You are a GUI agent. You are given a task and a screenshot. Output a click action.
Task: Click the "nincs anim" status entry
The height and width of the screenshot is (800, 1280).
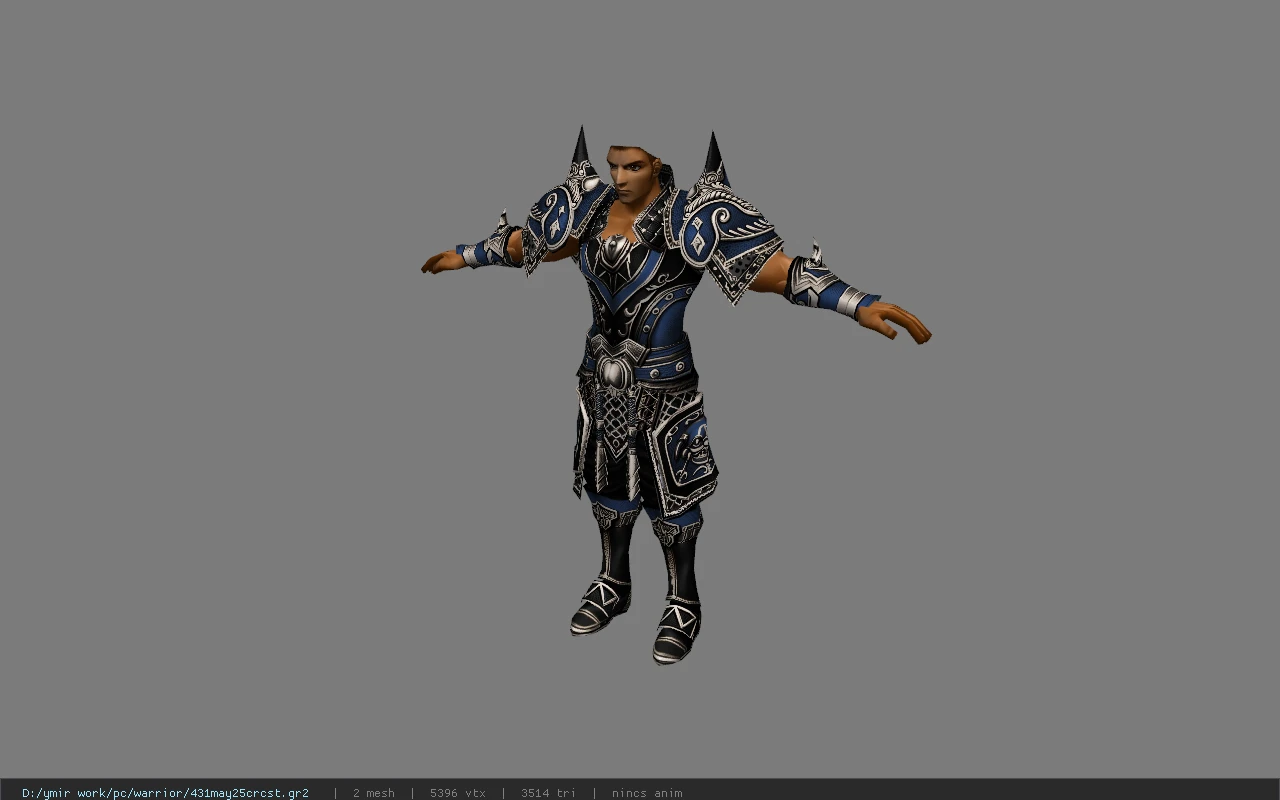[647, 793]
